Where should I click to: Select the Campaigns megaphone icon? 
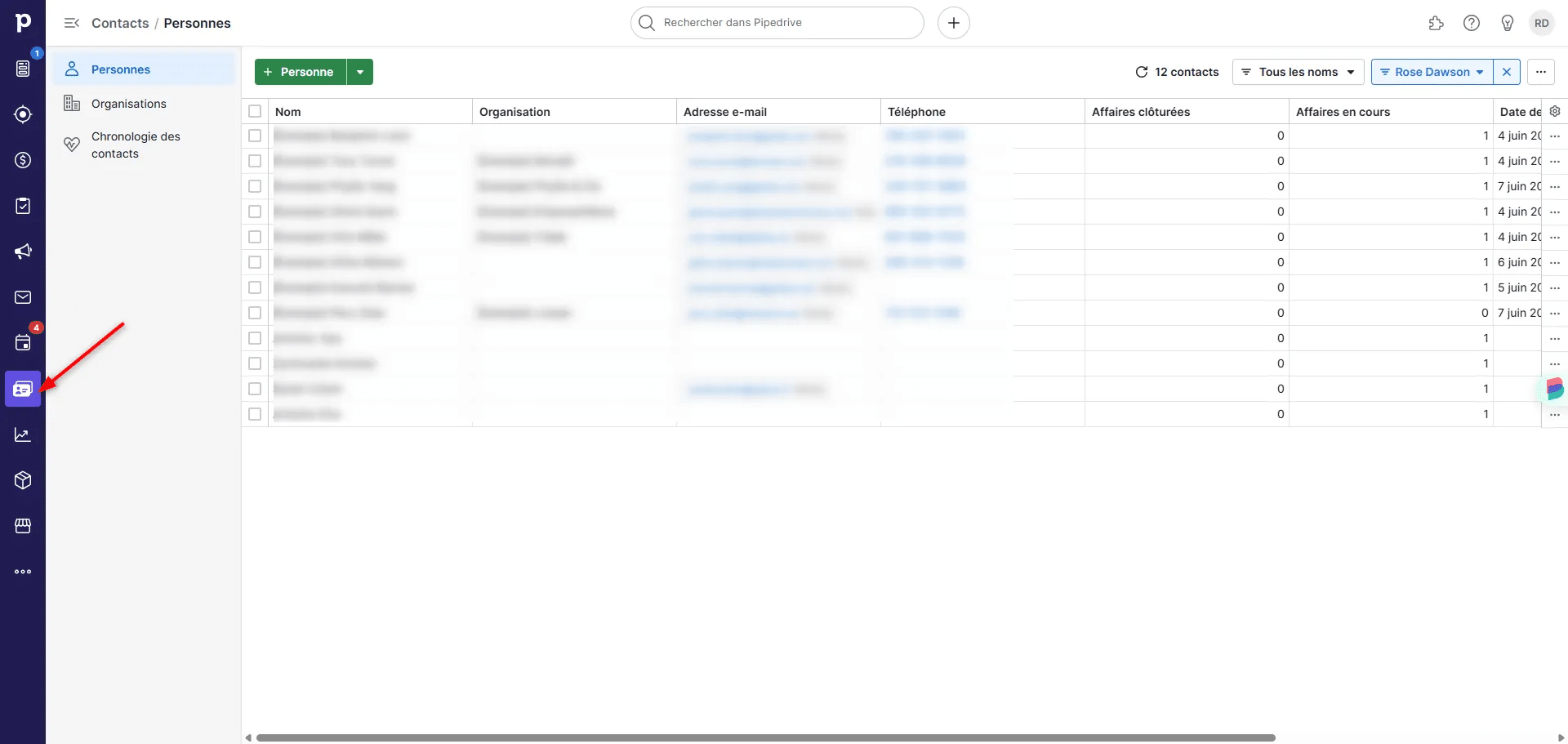click(x=22, y=251)
